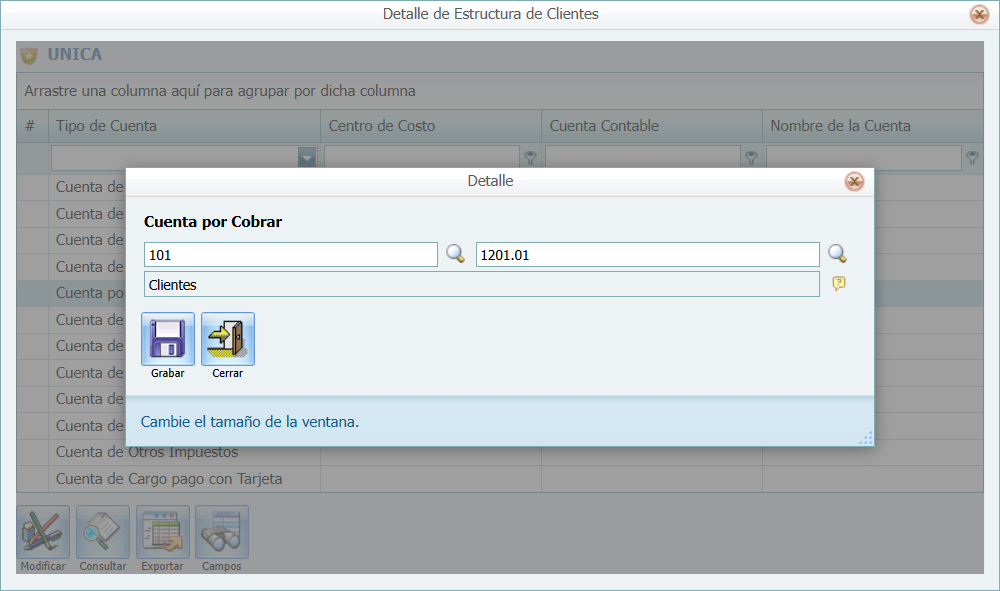Screen dimensions: 1000x591
Task: Click the hint balloon icon beside Clientes field
Action: point(839,284)
